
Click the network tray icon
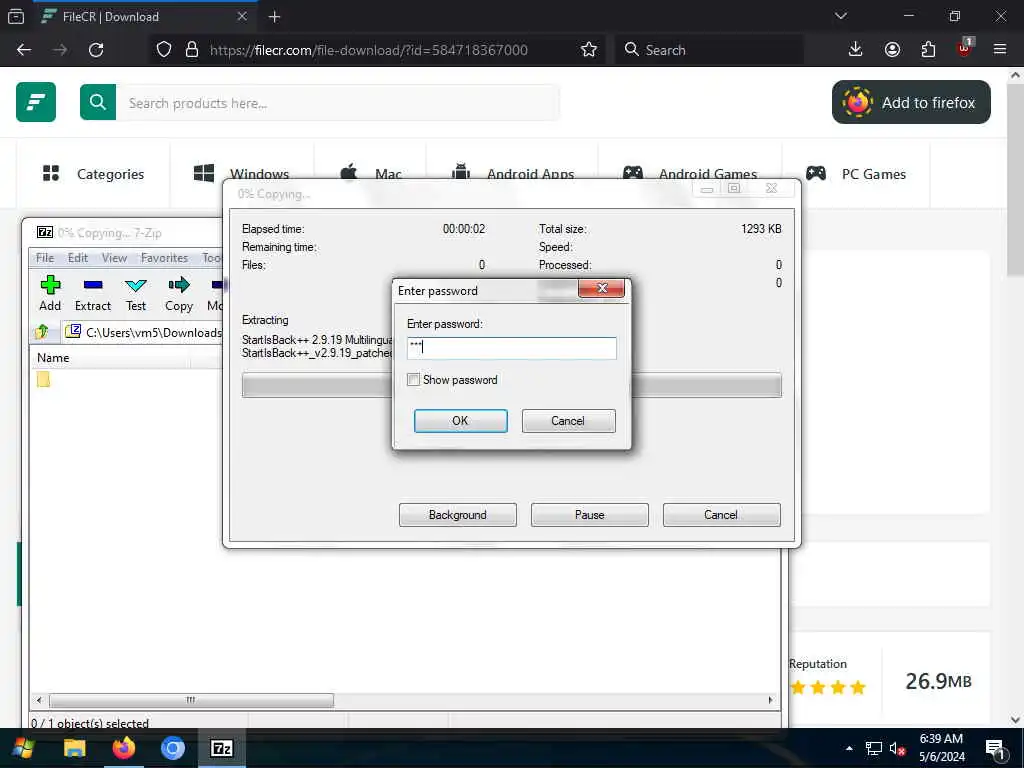tap(874, 748)
